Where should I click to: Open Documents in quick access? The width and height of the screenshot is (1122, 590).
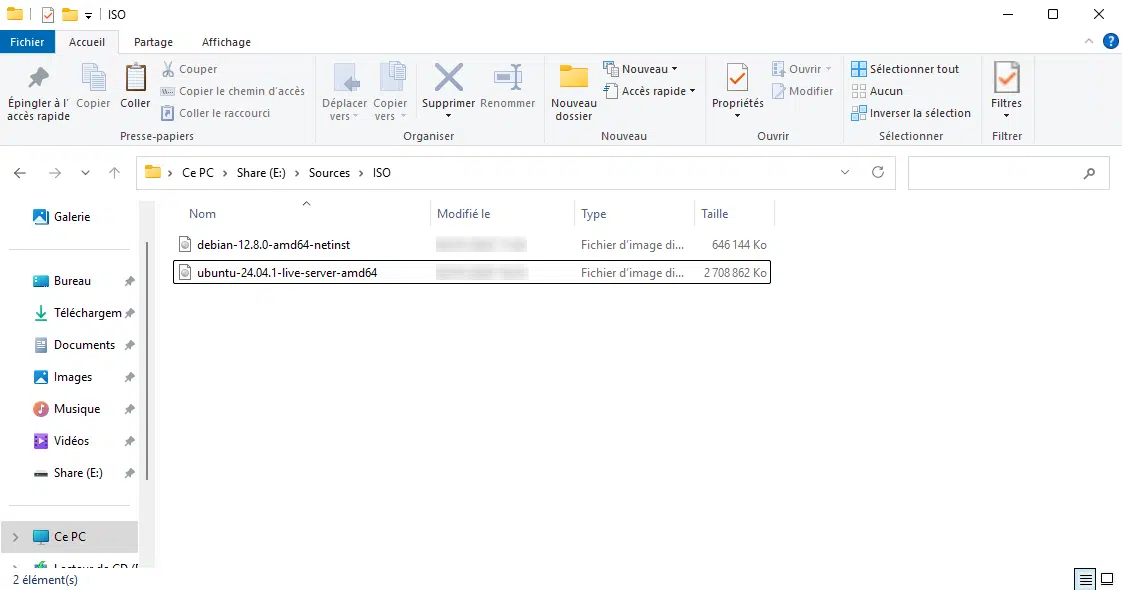[x=74, y=345]
